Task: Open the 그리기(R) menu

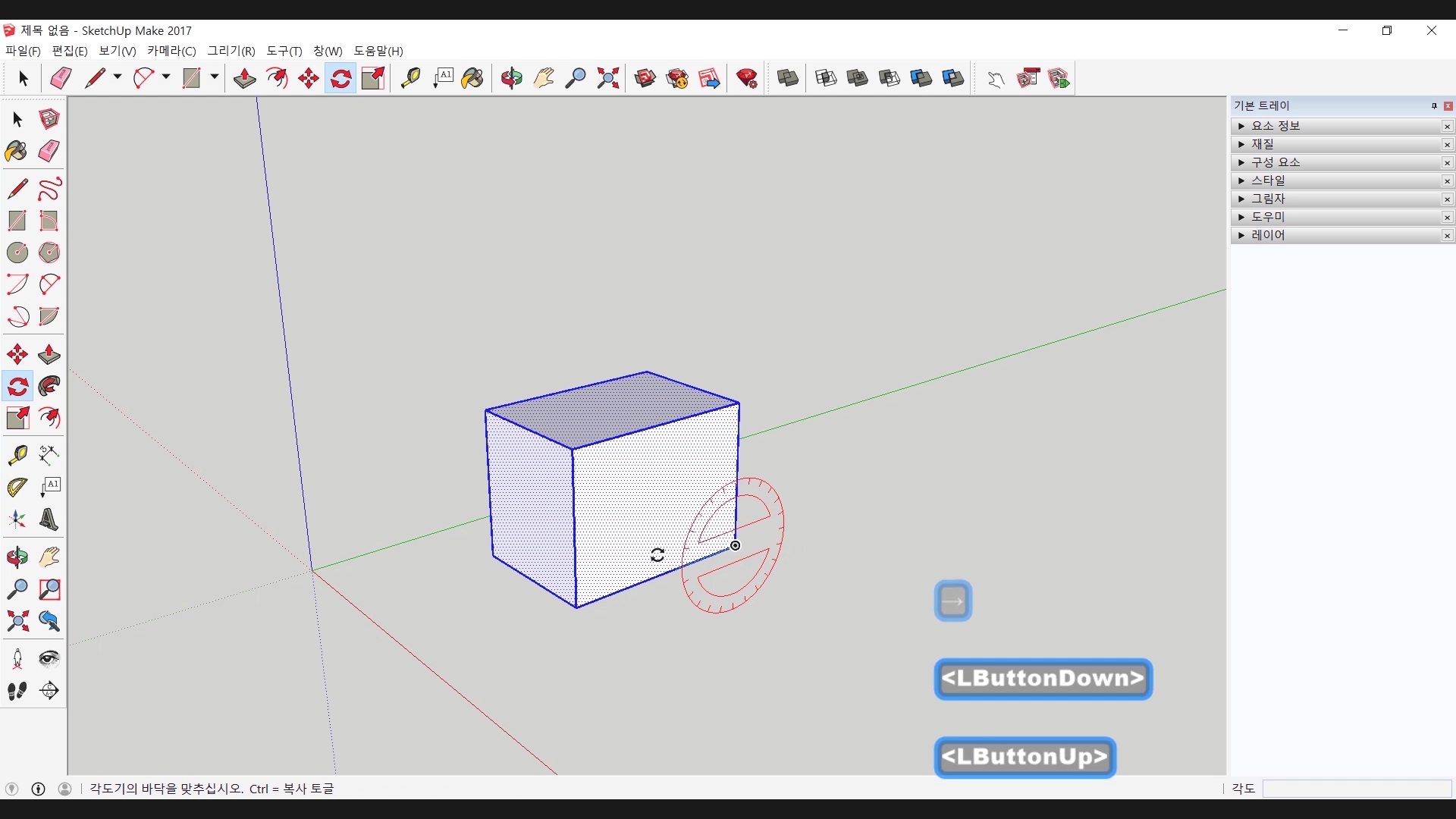Action: 231,51
